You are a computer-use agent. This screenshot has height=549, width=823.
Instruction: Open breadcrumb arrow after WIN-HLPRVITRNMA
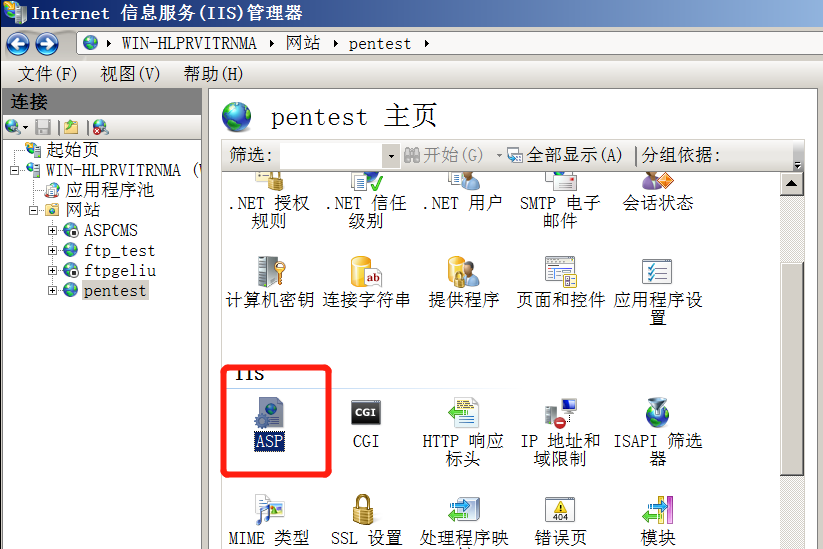click(x=272, y=44)
